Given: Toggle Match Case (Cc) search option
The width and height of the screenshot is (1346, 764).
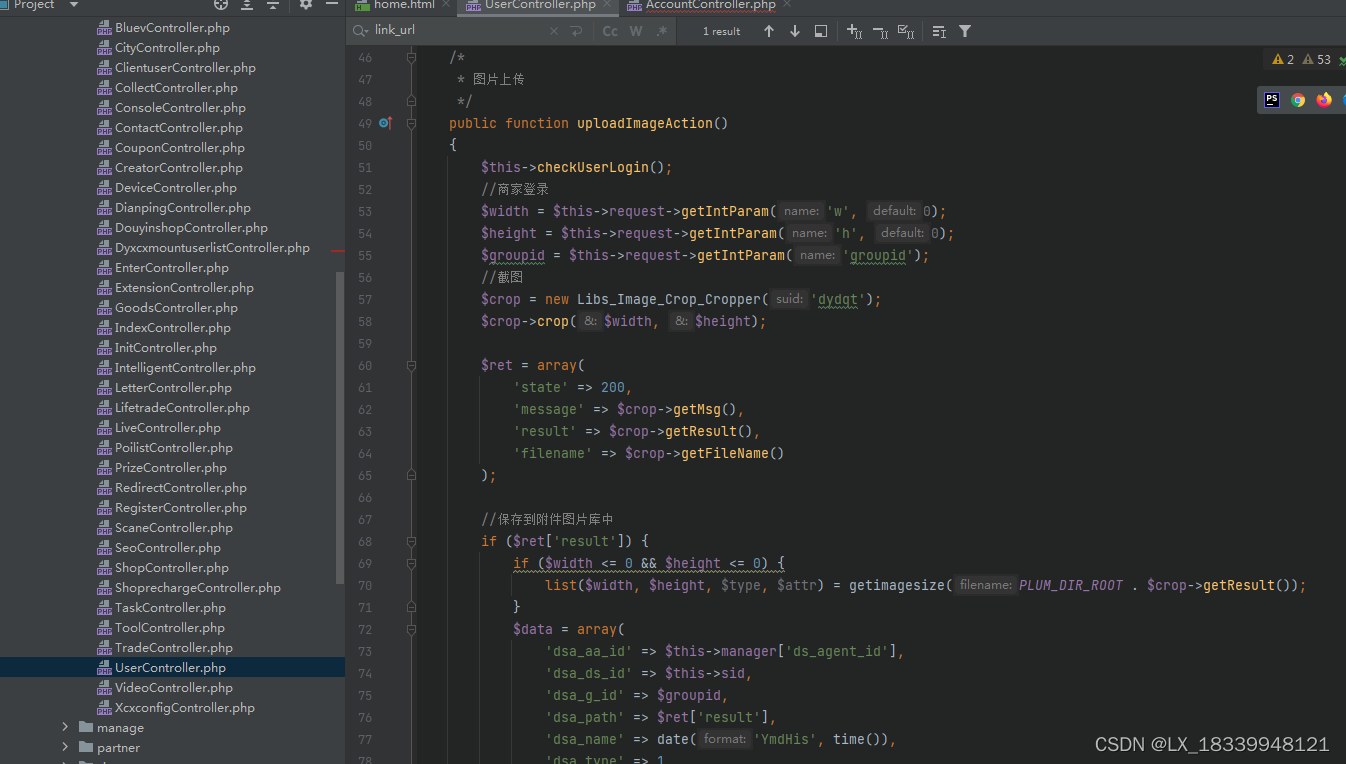Looking at the screenshot, I should pos(610,31).
